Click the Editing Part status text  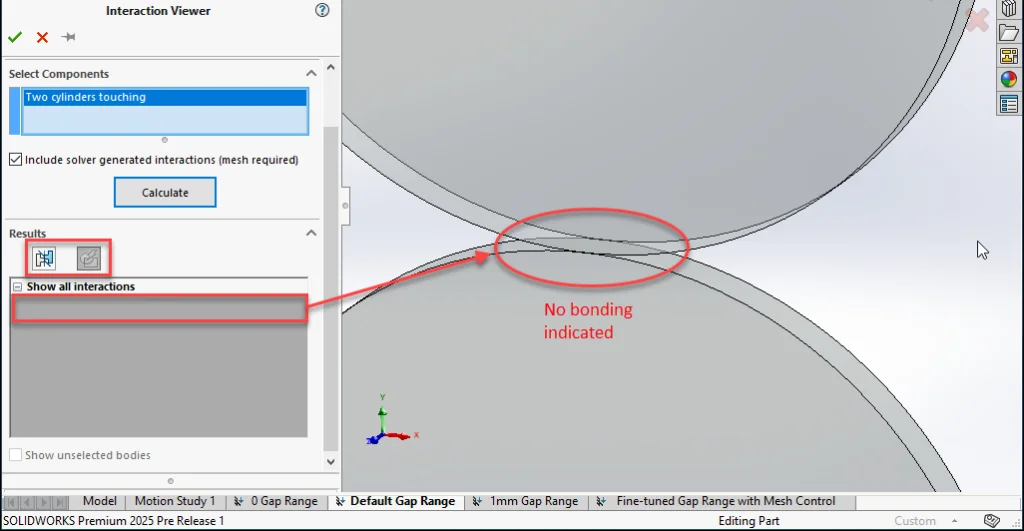coord(748,521)
